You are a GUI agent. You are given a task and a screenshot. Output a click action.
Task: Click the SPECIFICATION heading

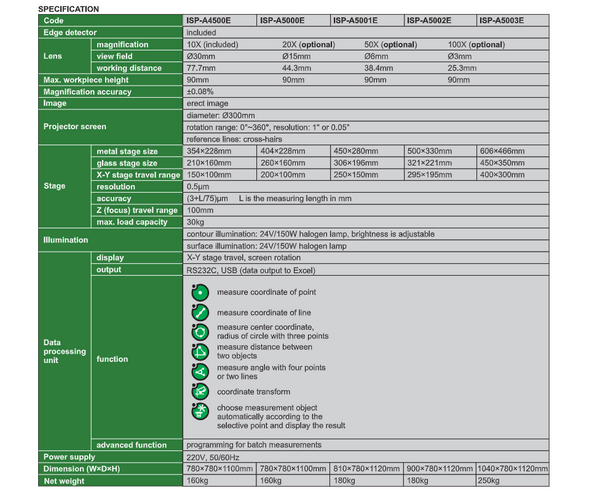(68, 9)
